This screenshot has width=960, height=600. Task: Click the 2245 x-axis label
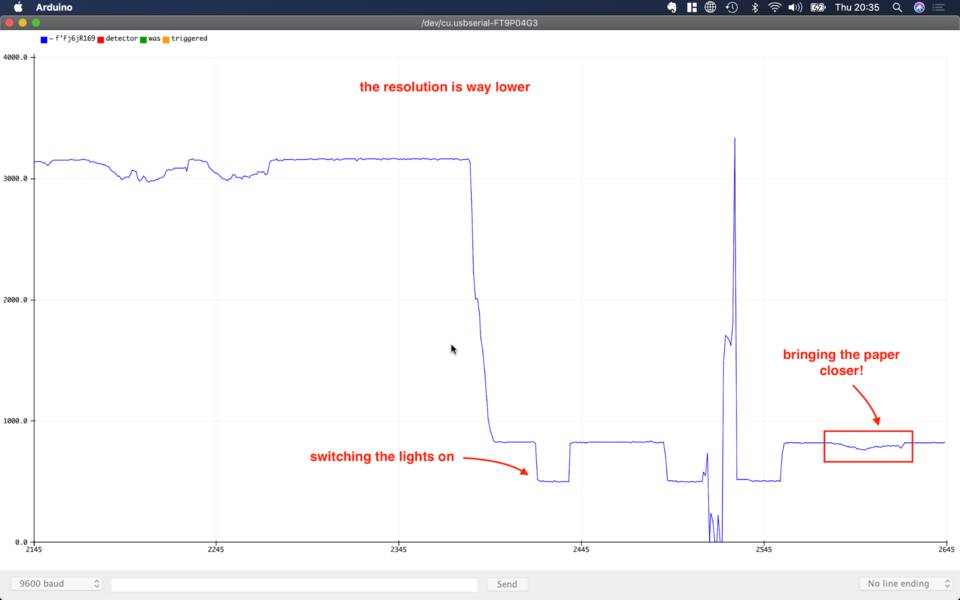click(x=216, y=549)
